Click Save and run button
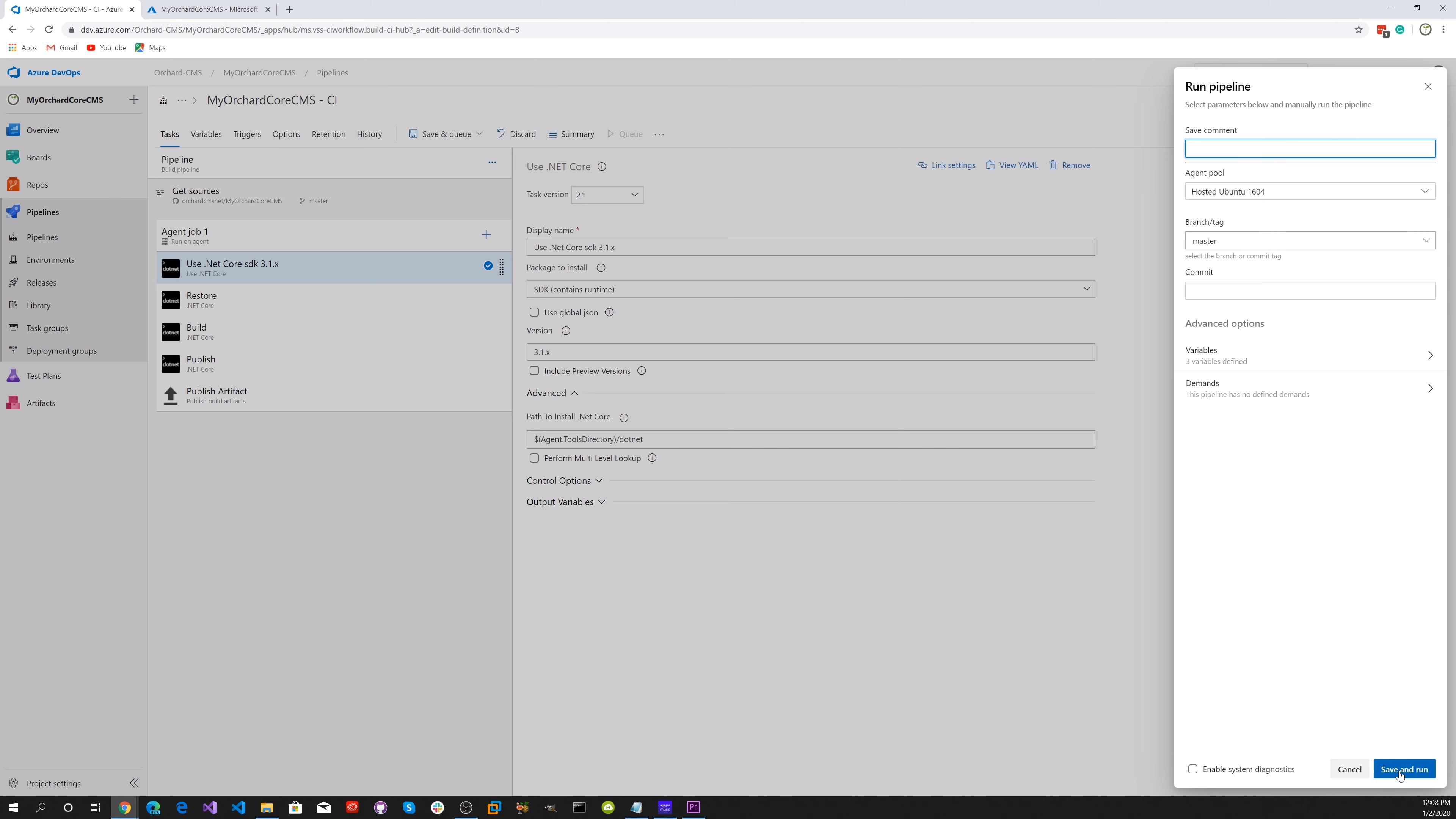This screenshot has width=1456, height=819. pos(1404,769)
